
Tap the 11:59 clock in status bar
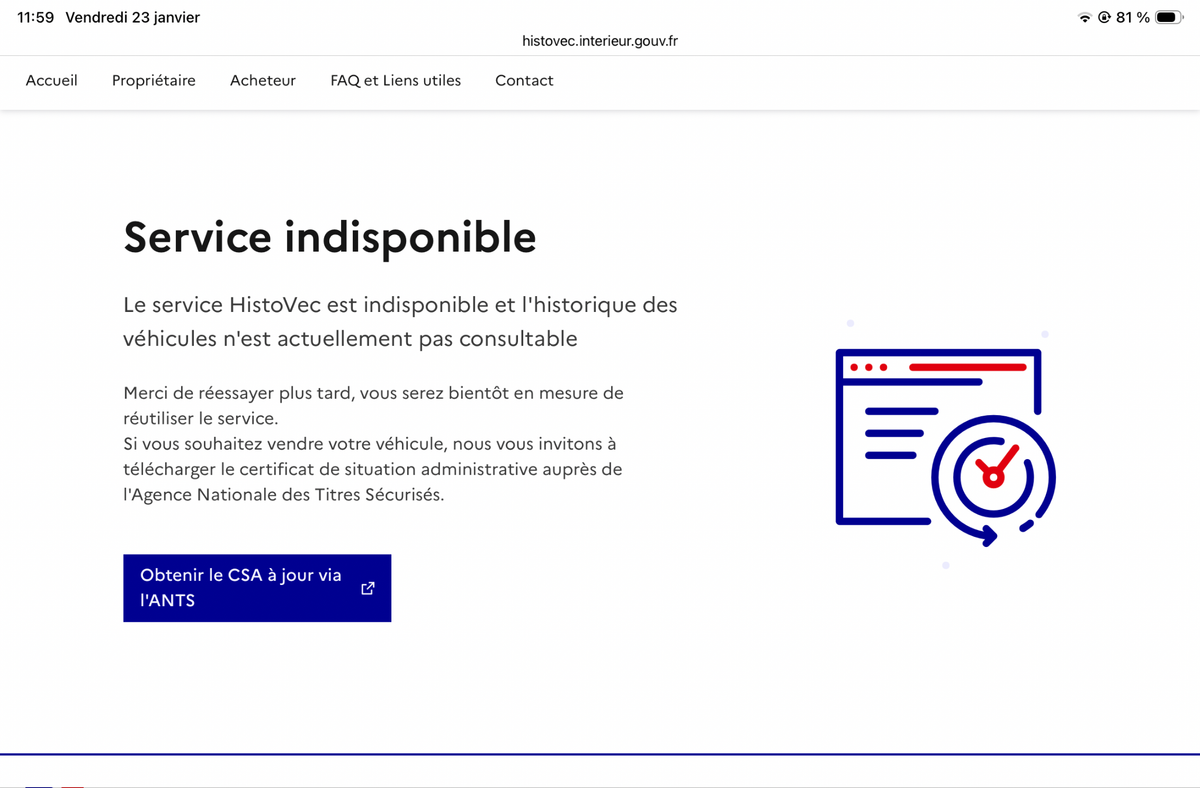(x=36, y=18)
